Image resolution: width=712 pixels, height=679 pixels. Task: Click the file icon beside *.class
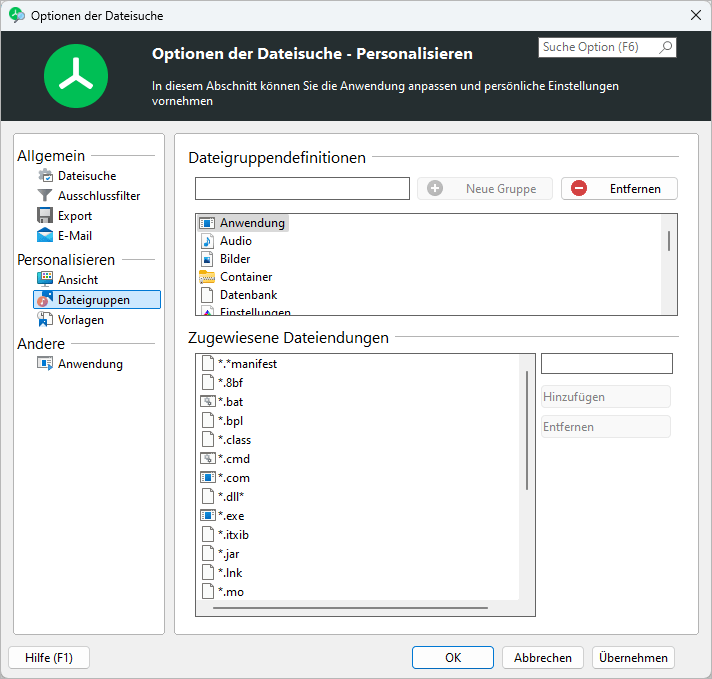pyautogui.click(x=208, y=440)
